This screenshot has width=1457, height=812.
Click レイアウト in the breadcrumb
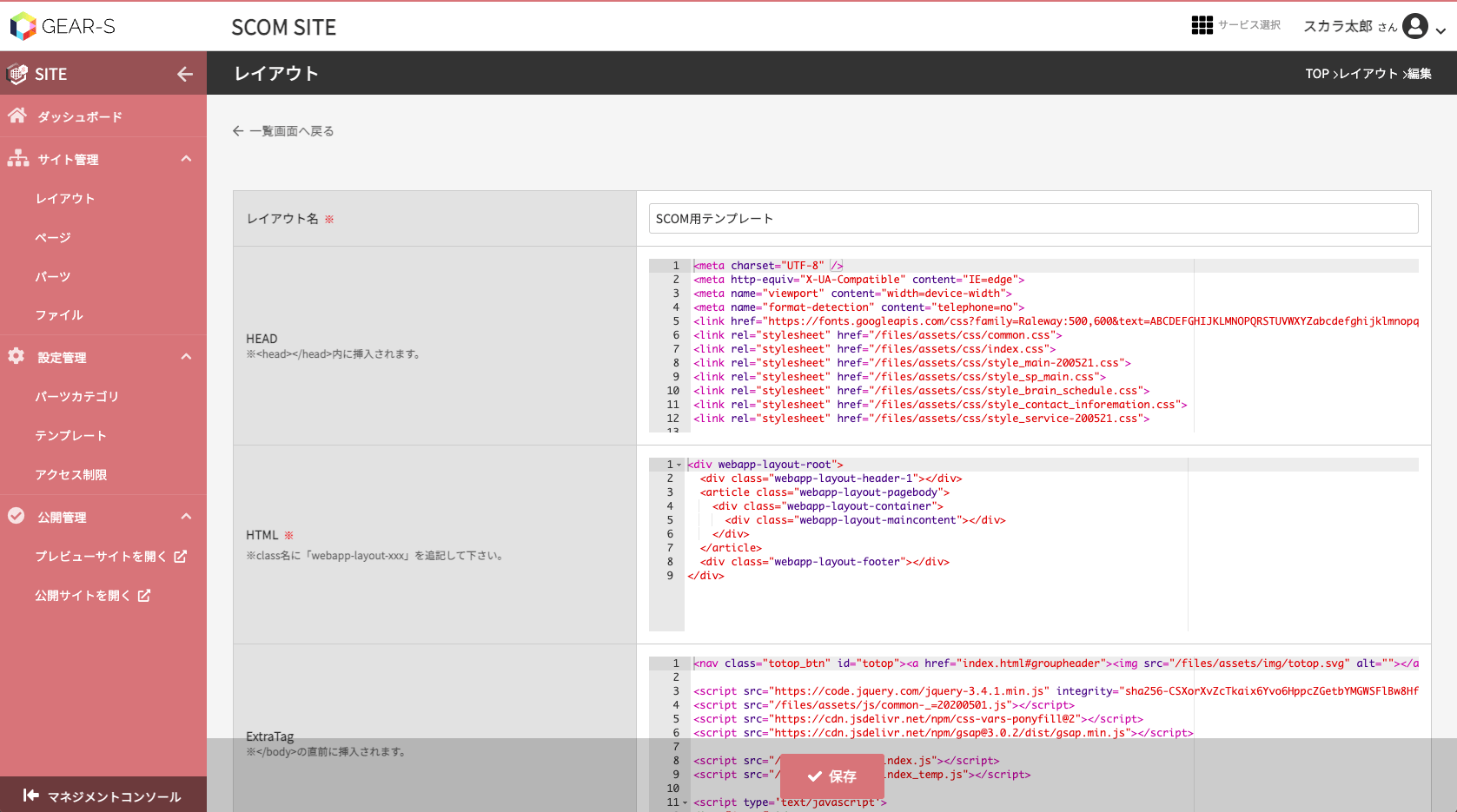click(1368, 74)
